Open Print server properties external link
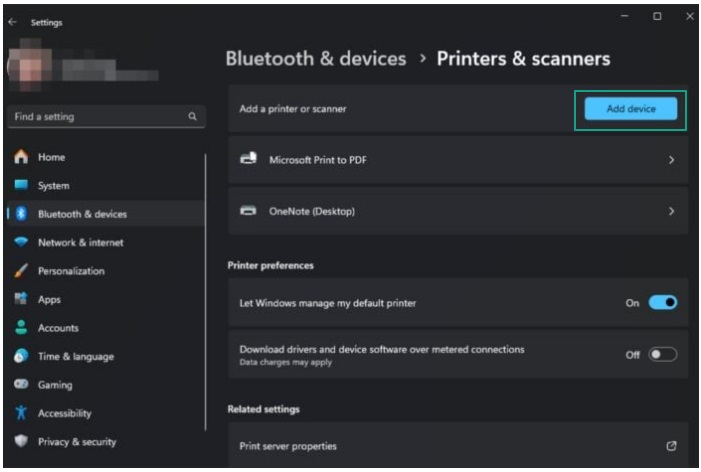Viewport: 701px width, 472px height. tap(671, 446)
